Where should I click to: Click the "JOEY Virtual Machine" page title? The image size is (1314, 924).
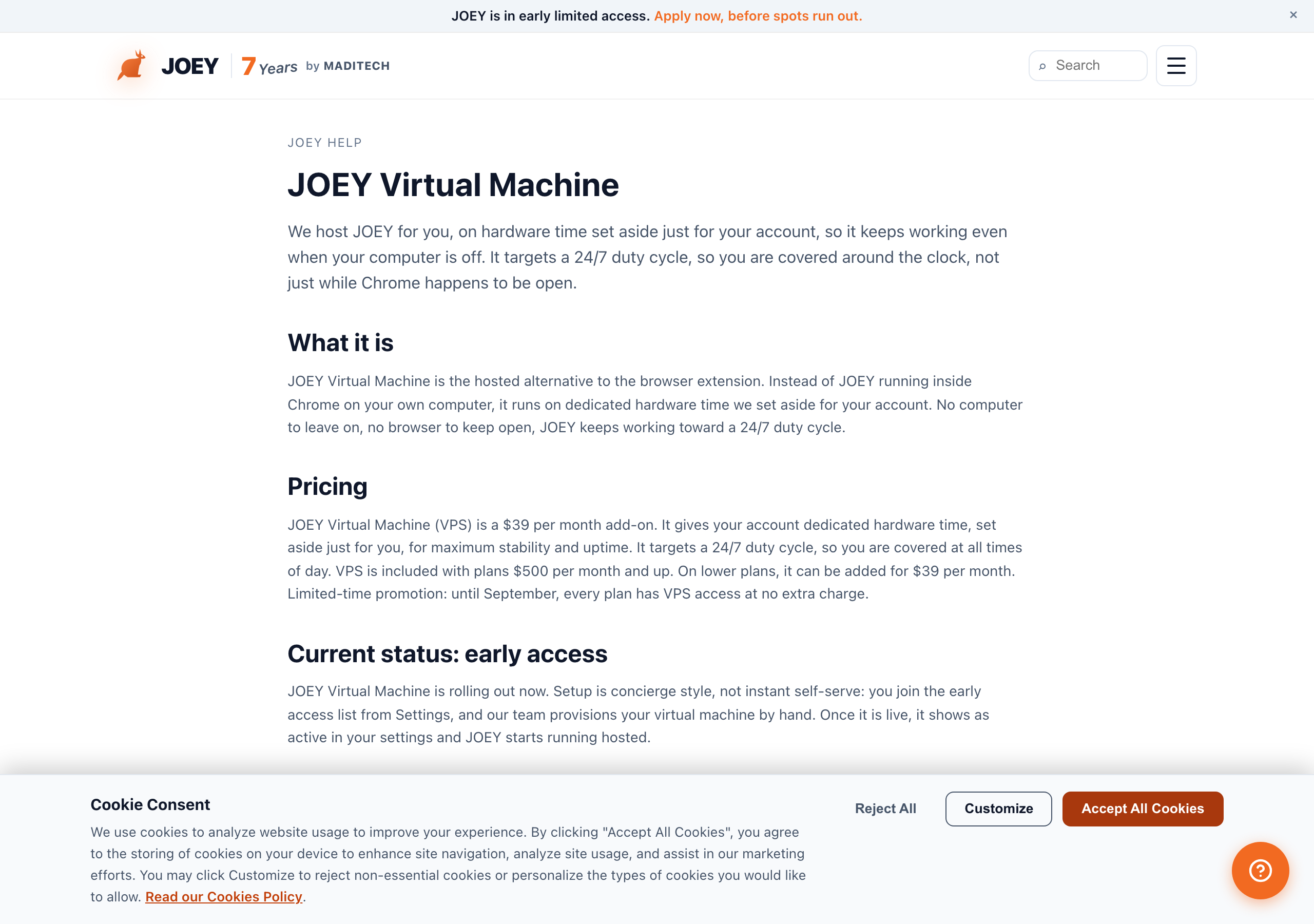click(453, 185)
